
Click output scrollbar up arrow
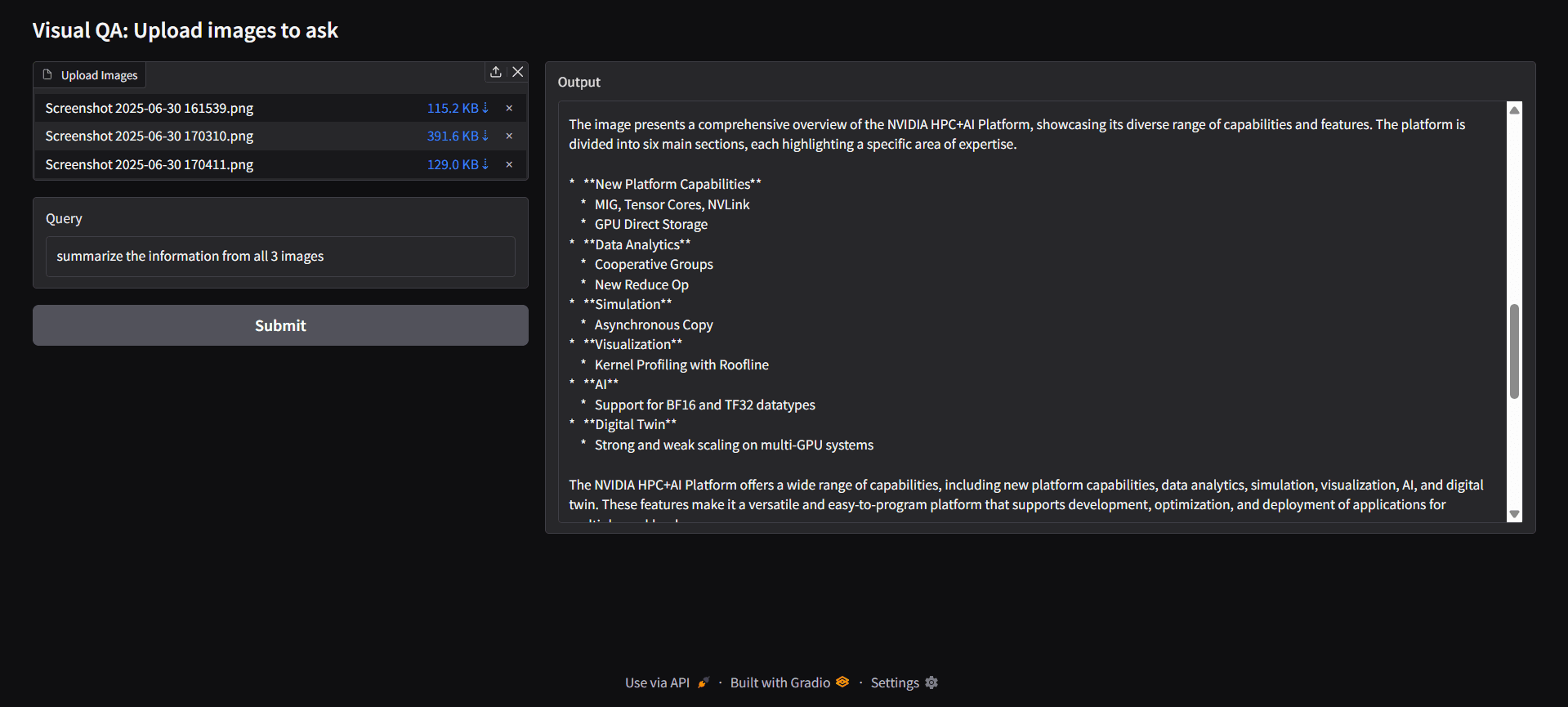[1514, 110]
